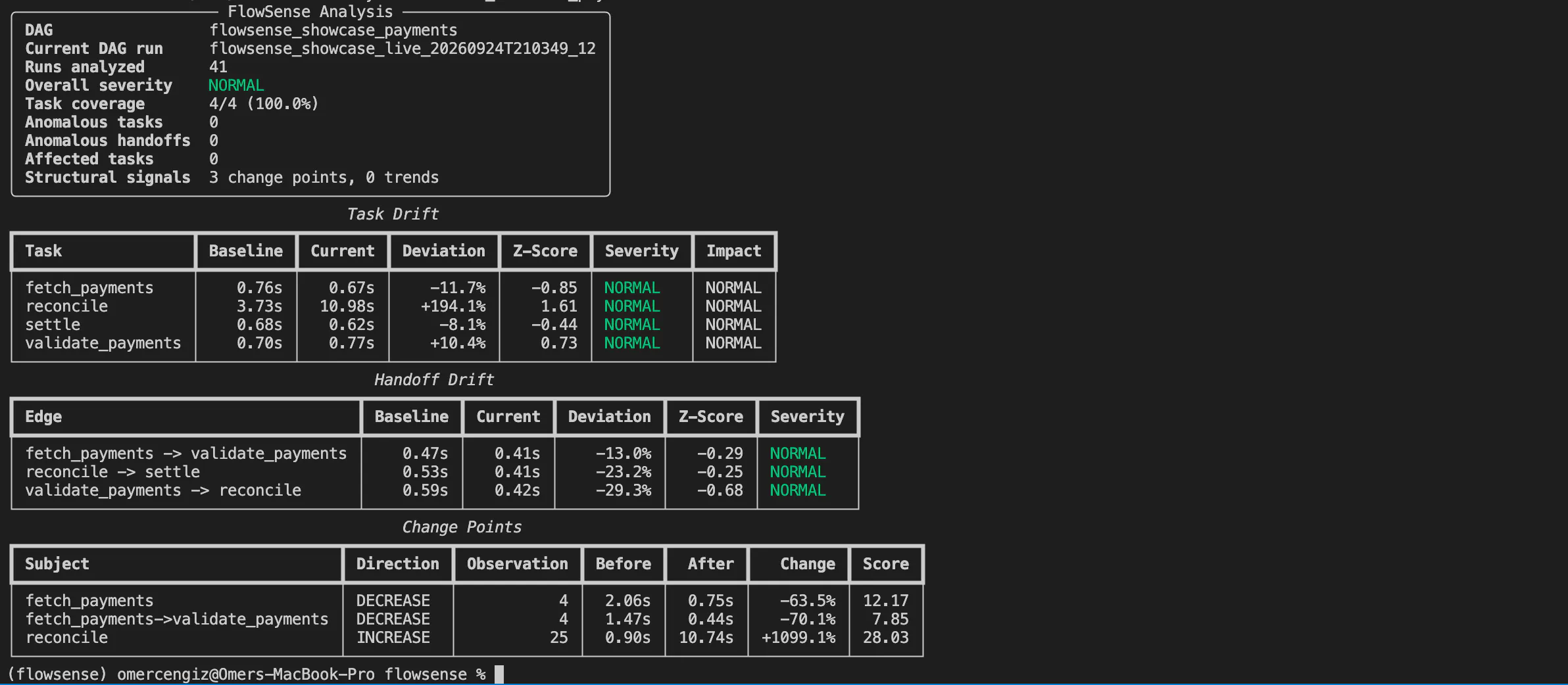Click reconcile's deviation +194.1%
1568x685 pixels.
[453, 306]
